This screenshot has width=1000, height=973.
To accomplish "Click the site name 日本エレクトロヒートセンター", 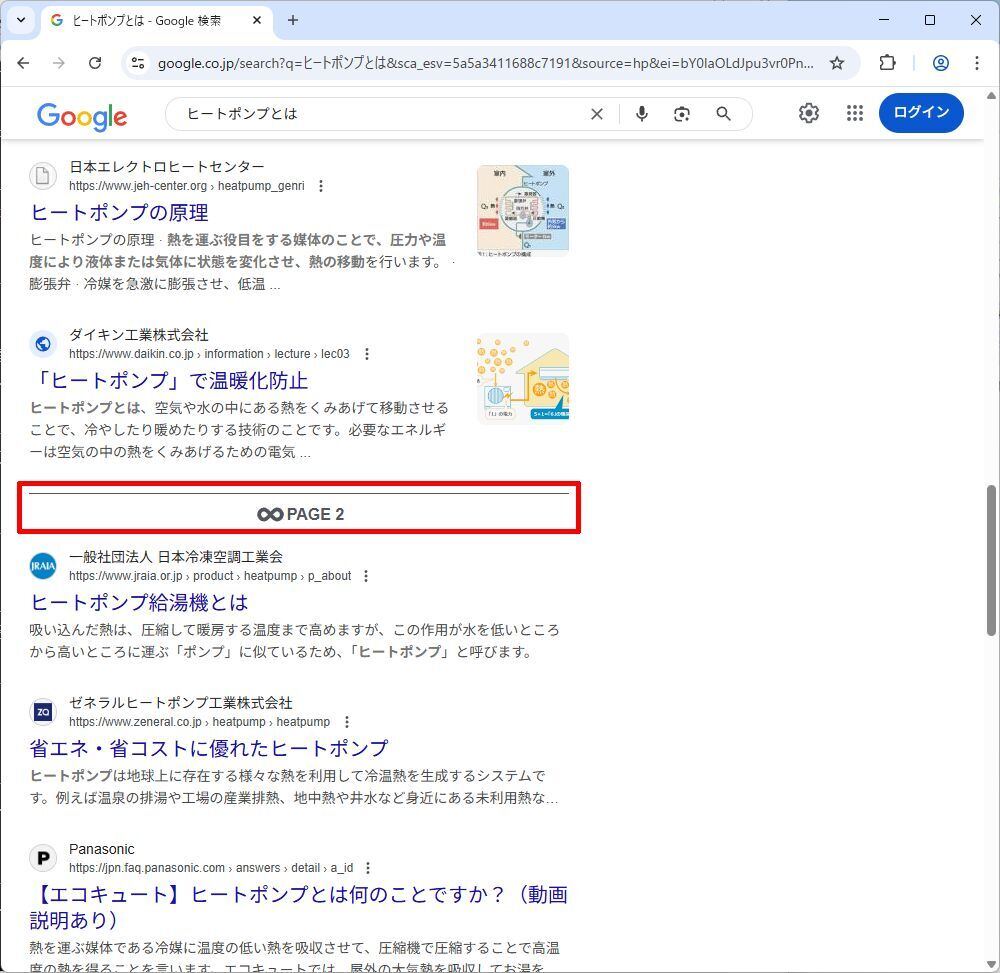I will pos(166,166).
